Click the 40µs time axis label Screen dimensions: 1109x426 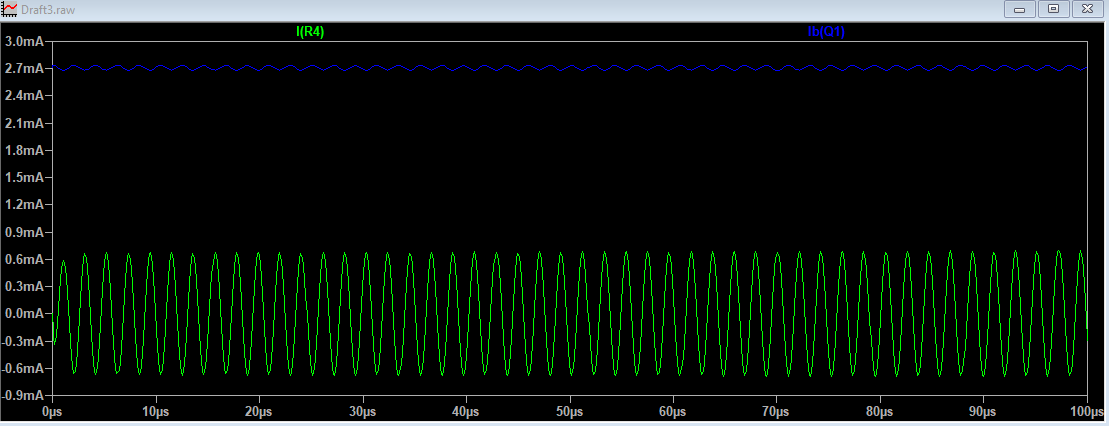coord(466,411)
